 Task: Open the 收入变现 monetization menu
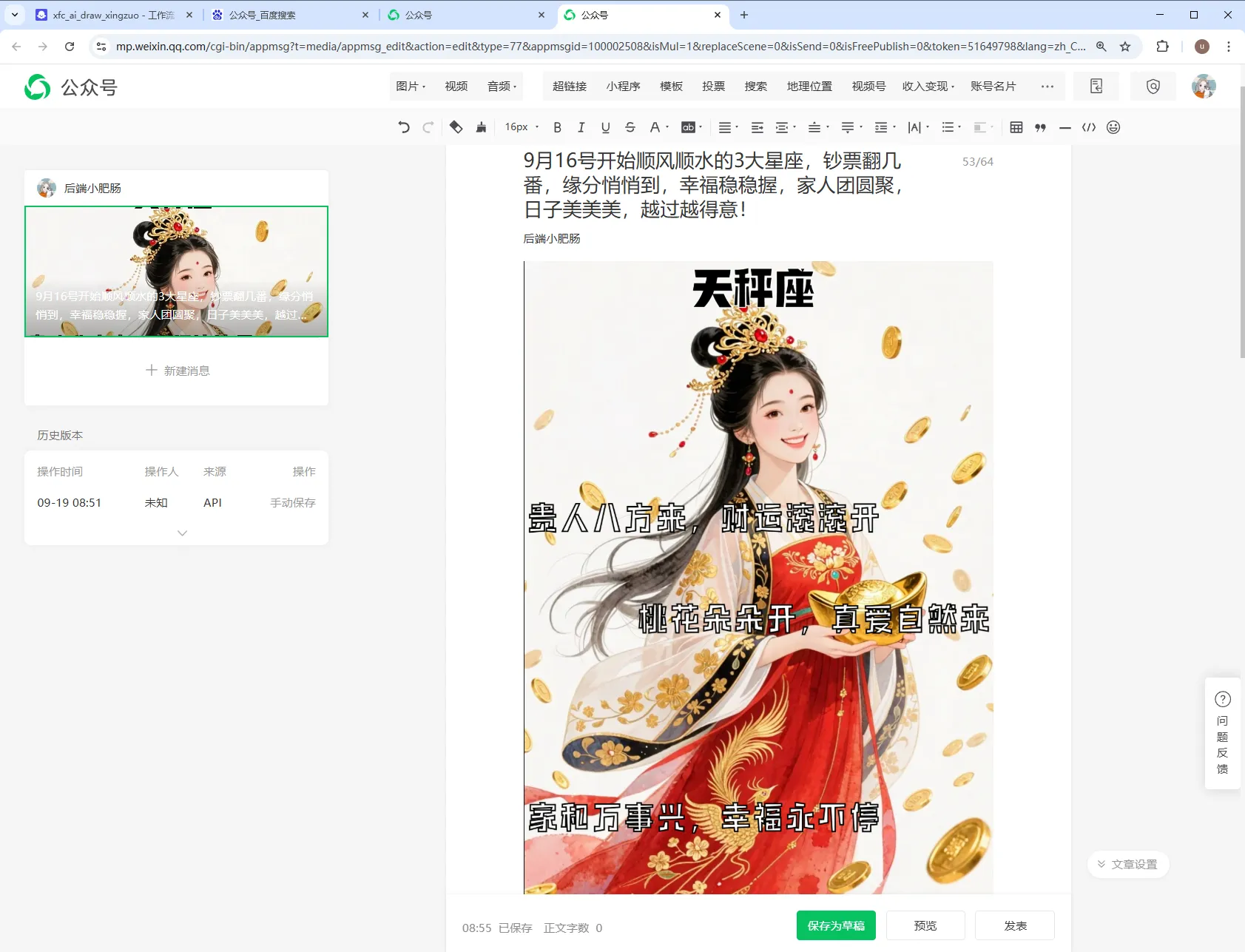pos(928,87)
